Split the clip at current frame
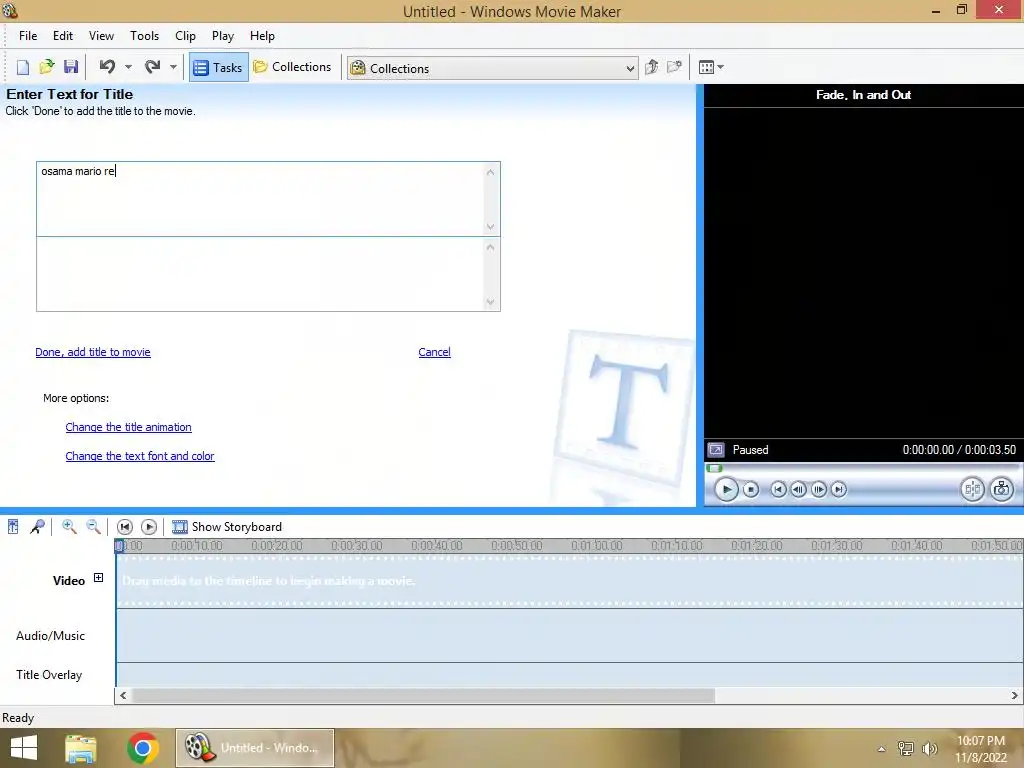Image resolution: width=1024 pixels, height=768 pixels. point(972,489)
